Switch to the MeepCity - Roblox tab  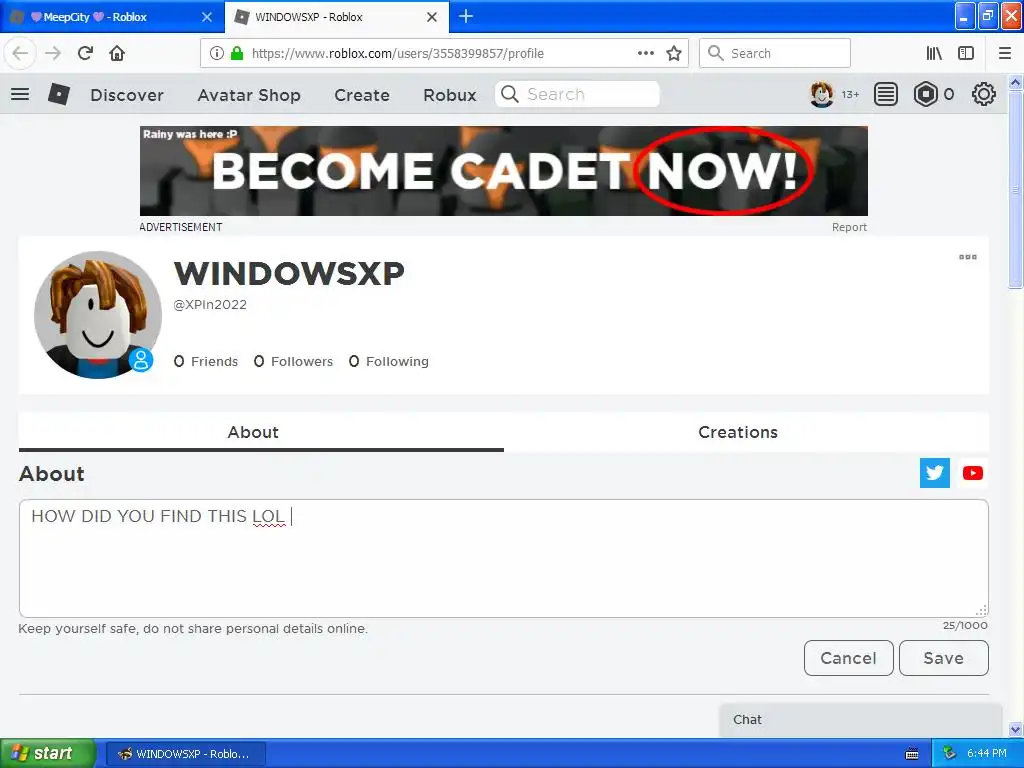click(x=111, y=17)
